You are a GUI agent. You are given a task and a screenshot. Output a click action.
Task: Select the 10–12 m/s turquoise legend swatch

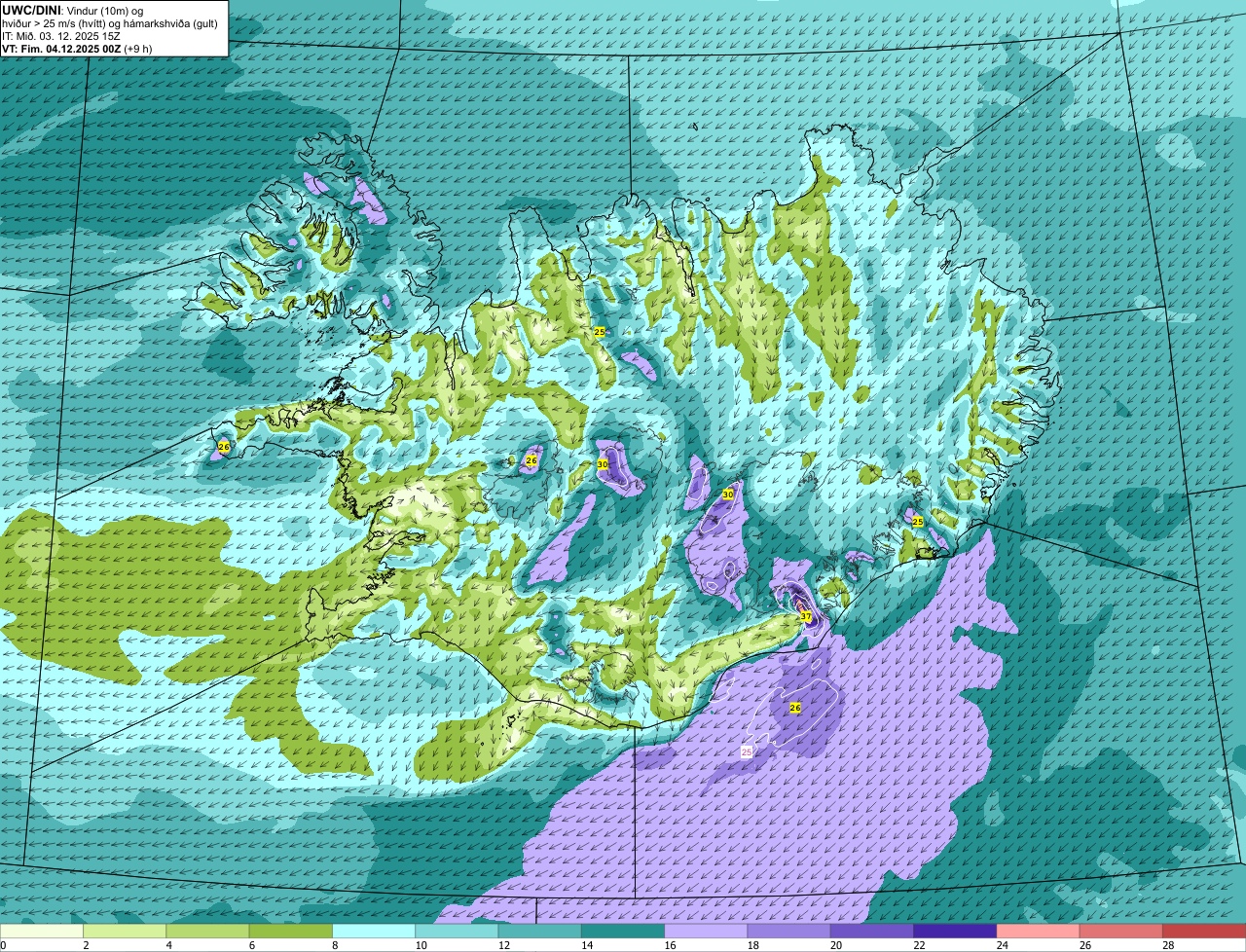[457, 931]
